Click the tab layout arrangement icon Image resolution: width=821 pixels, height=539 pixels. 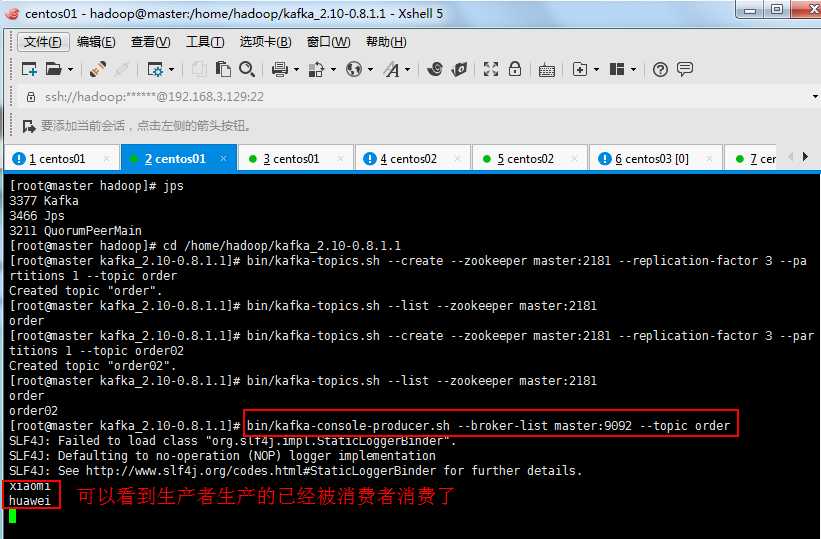pos(617,69)
